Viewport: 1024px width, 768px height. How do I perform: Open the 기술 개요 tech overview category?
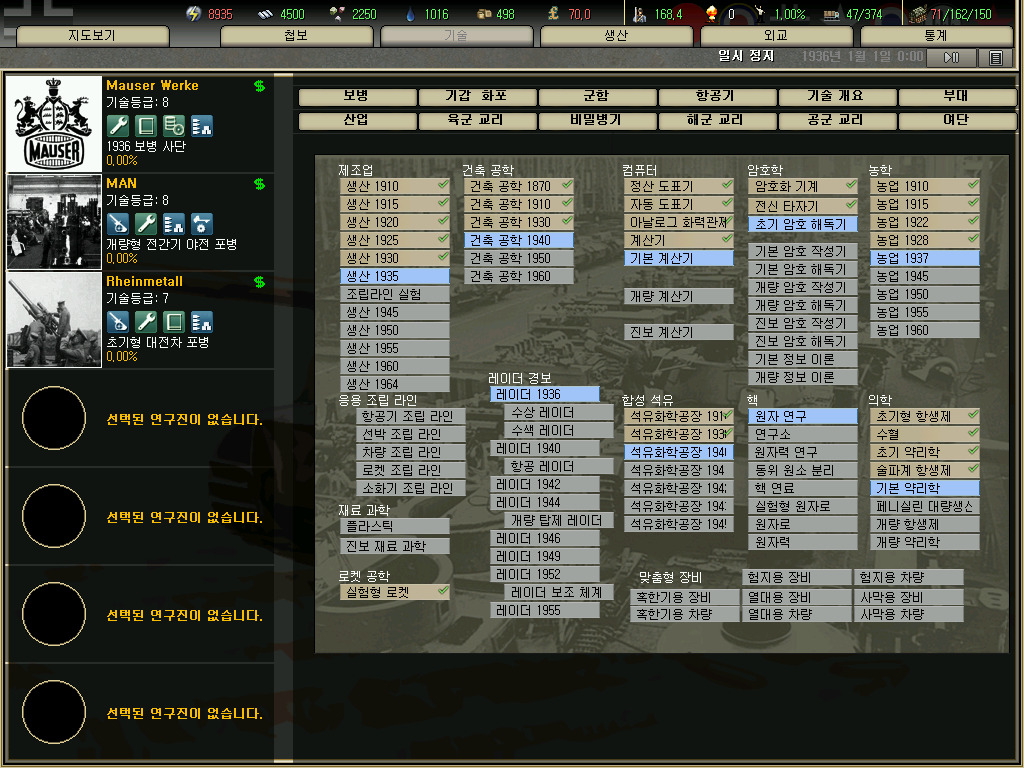pyautogui.click(x=837, y=97)
